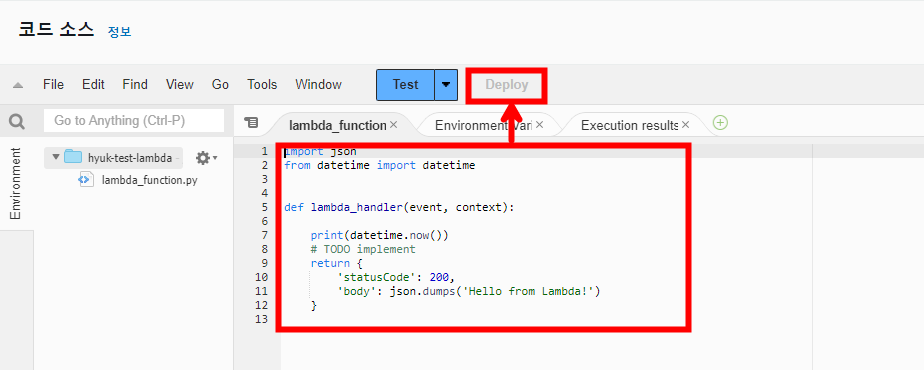Viewport: 924px width, 370px height.
Task: Click the Test button
Action: [405, 85]
